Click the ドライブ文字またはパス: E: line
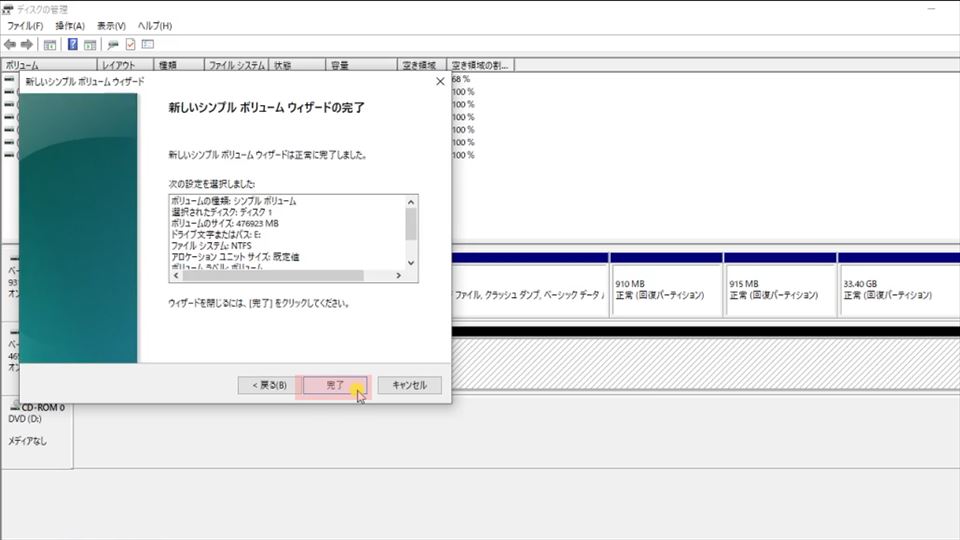The image size is (960, 540). click(x=216, y=234)
